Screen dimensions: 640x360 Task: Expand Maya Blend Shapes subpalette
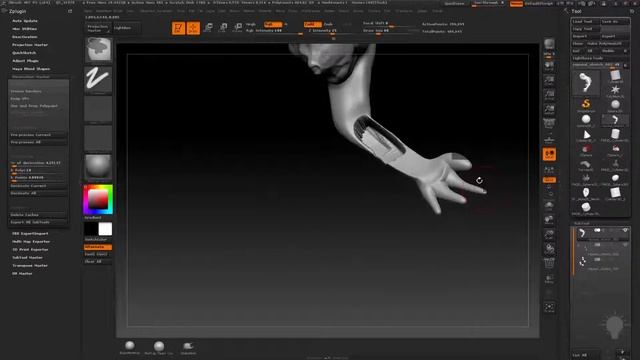coord(31,69)
